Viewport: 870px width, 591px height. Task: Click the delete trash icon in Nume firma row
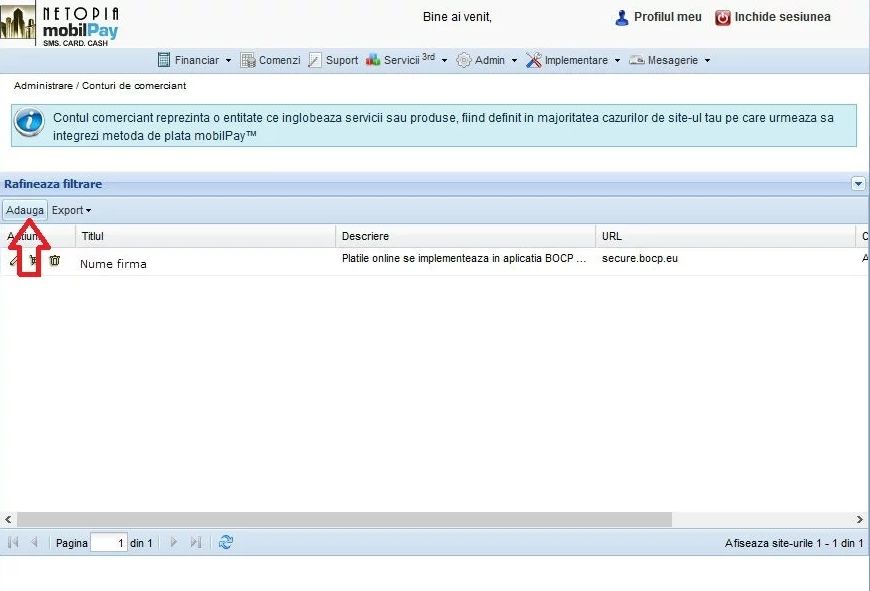click(x=55, y=261)
